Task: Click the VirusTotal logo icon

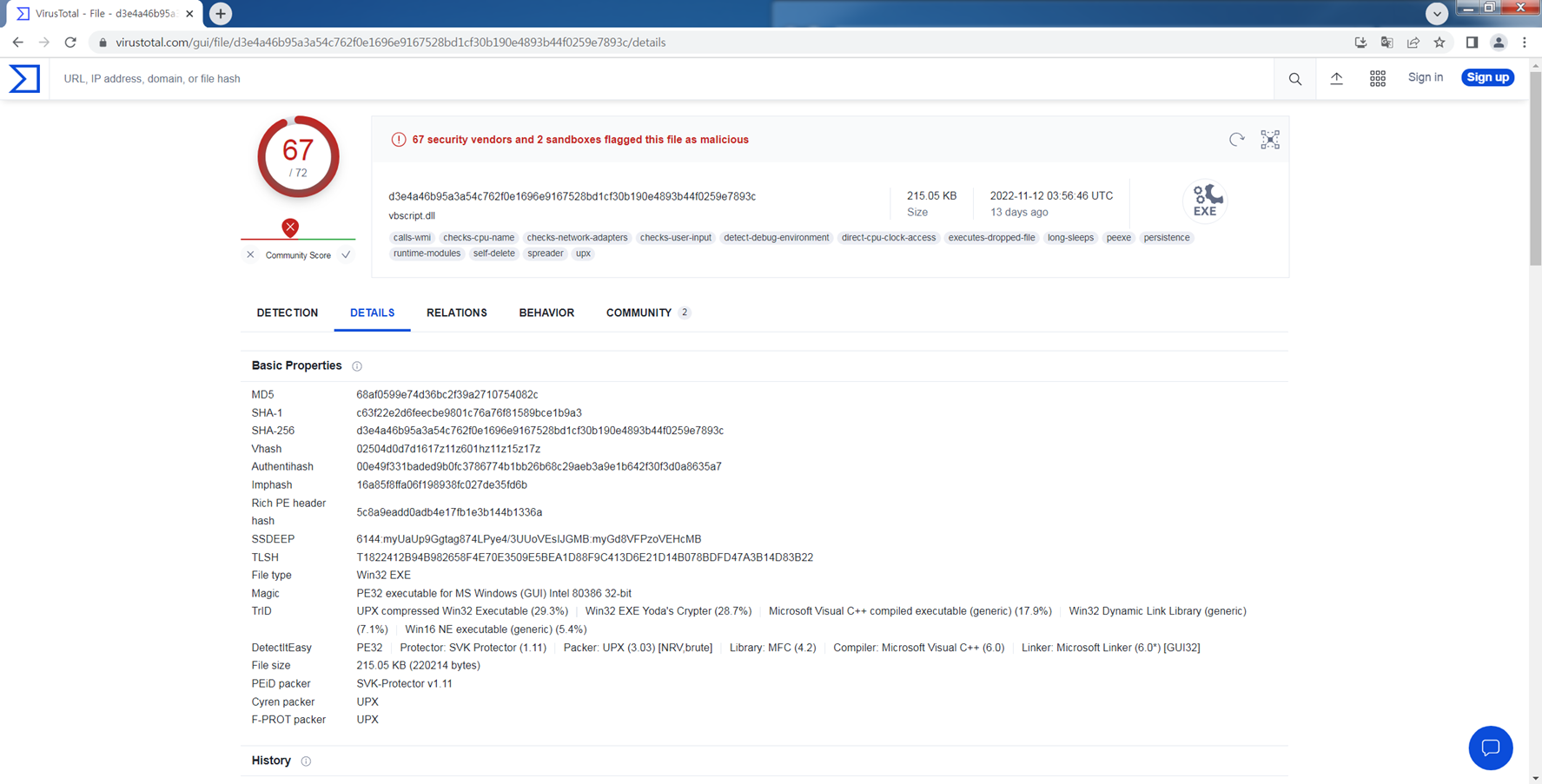Action: tap(24, 78)
